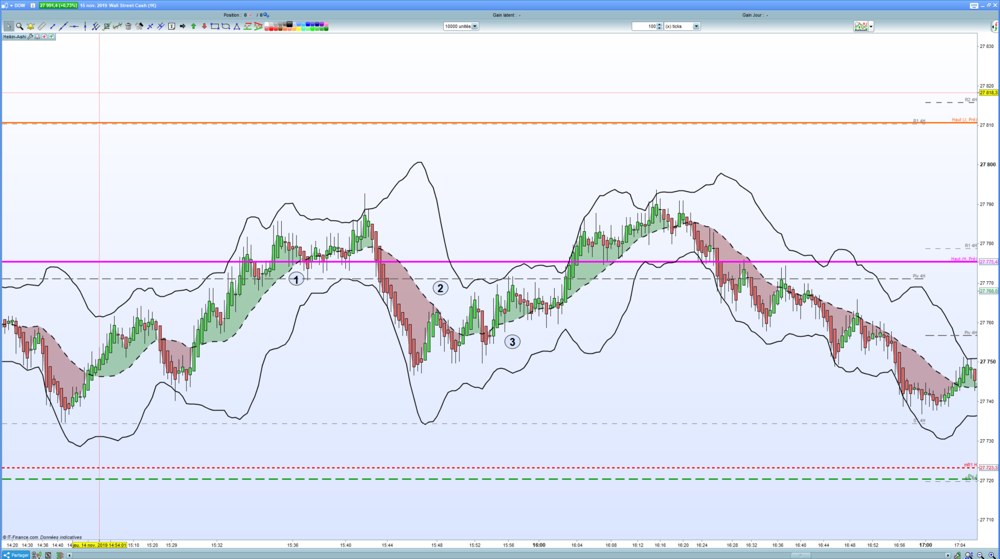This screenshot has width=1000, height=559.
Task: Activate the magnifier zoom tool
Action: pos(20,26)
